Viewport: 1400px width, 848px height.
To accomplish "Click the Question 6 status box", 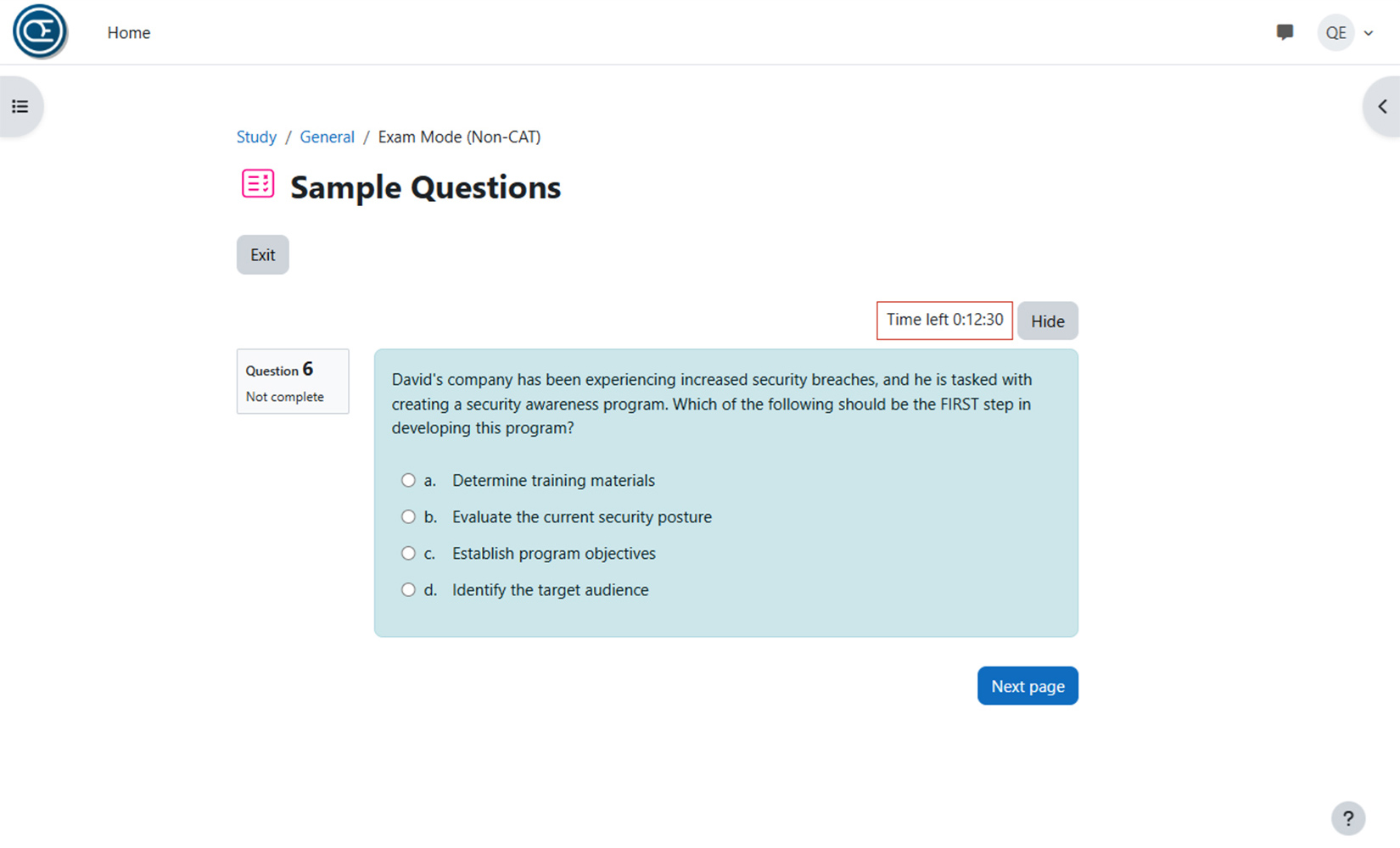I will (292, 381).
